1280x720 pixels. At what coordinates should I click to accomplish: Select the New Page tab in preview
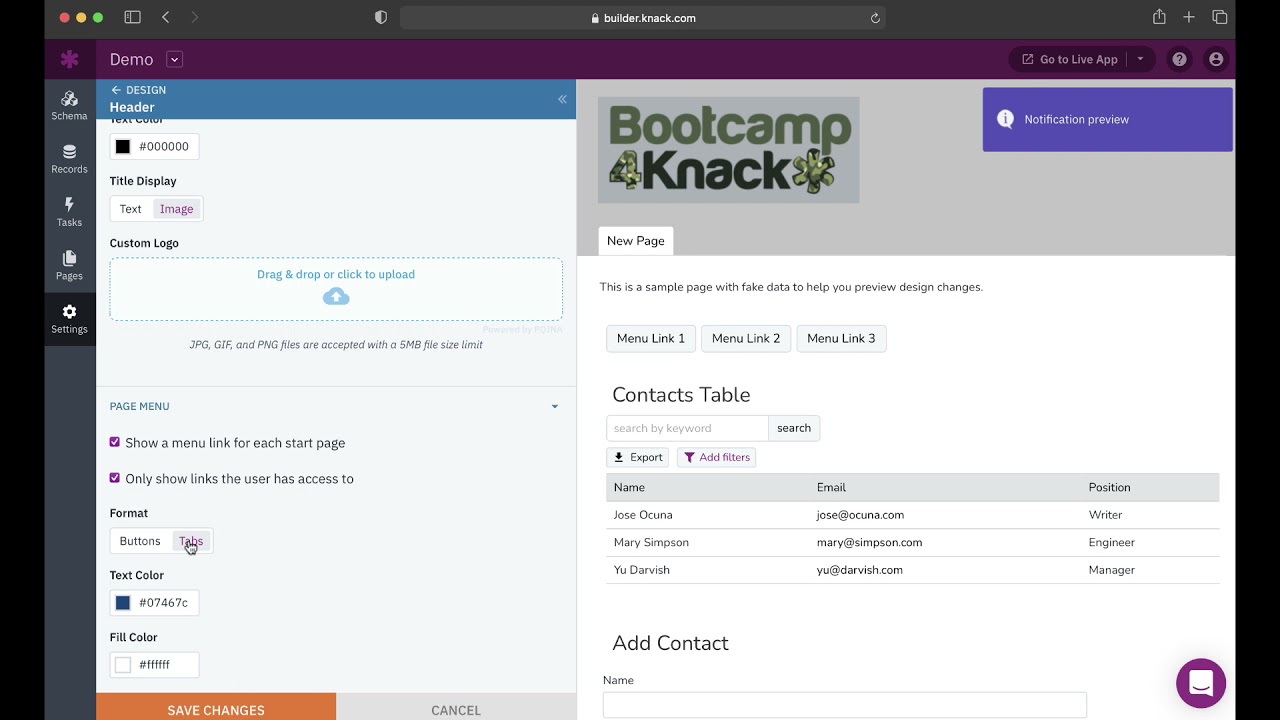(636, 241)
